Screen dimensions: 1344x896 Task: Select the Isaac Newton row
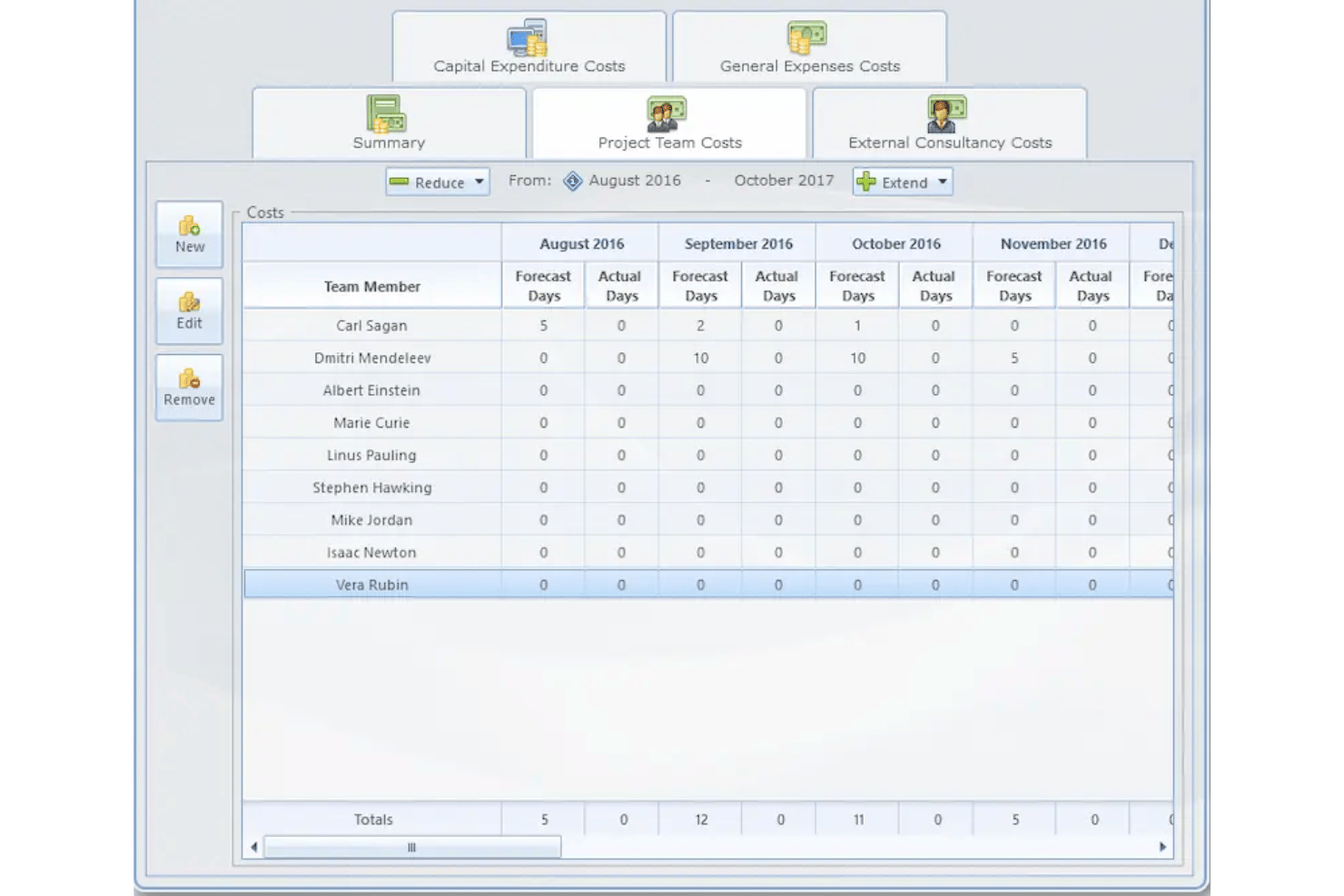[x=708, y=553]
